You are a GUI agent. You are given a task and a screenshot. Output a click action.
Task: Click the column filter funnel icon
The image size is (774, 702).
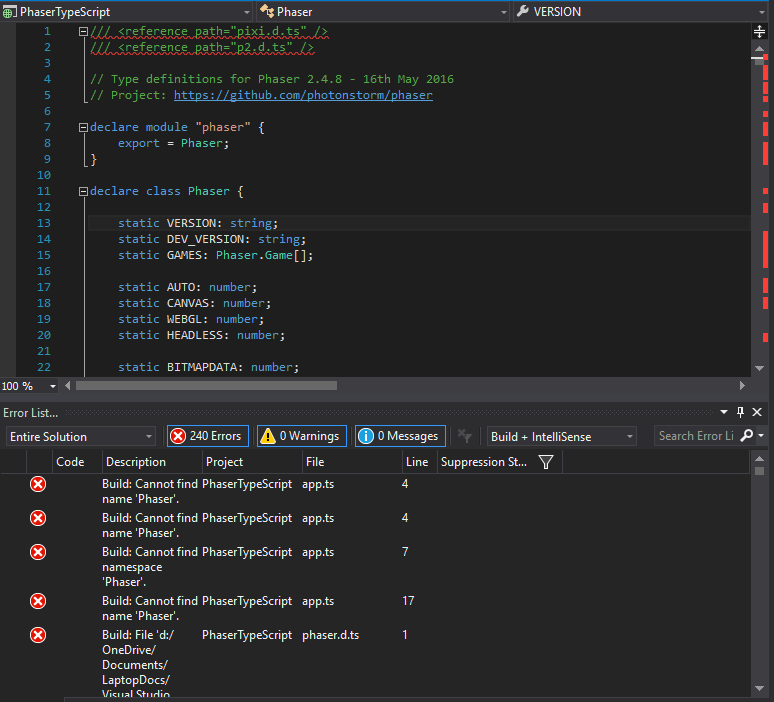pos(545,462)
